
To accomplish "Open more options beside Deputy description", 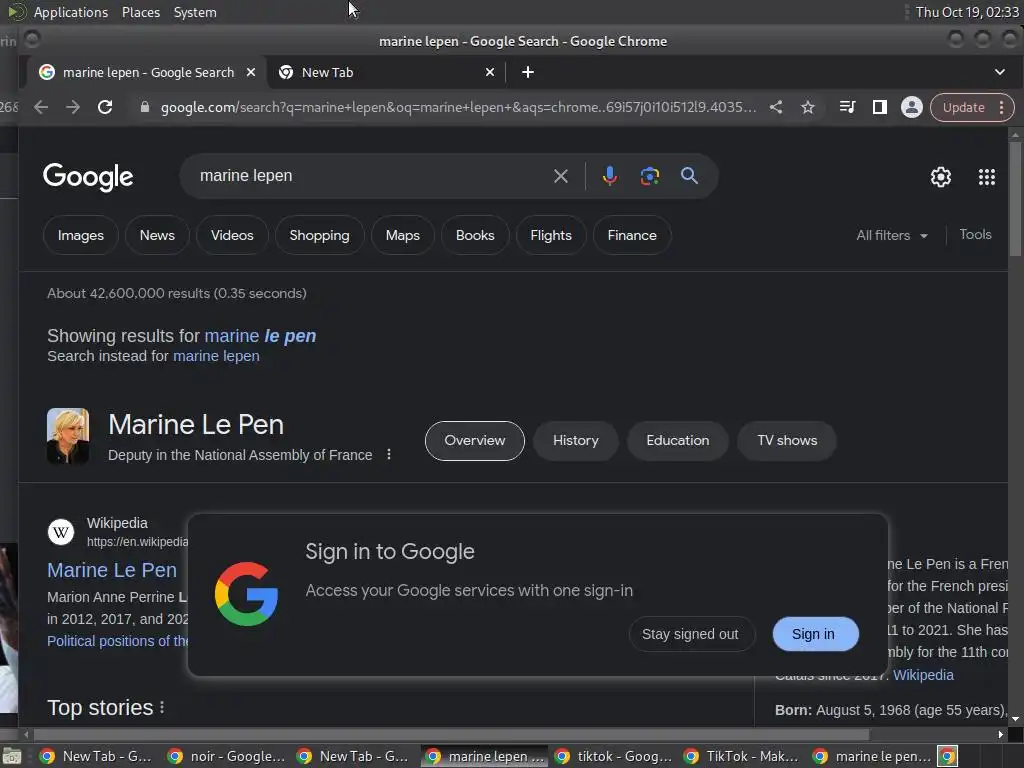I will pos(389,455).
